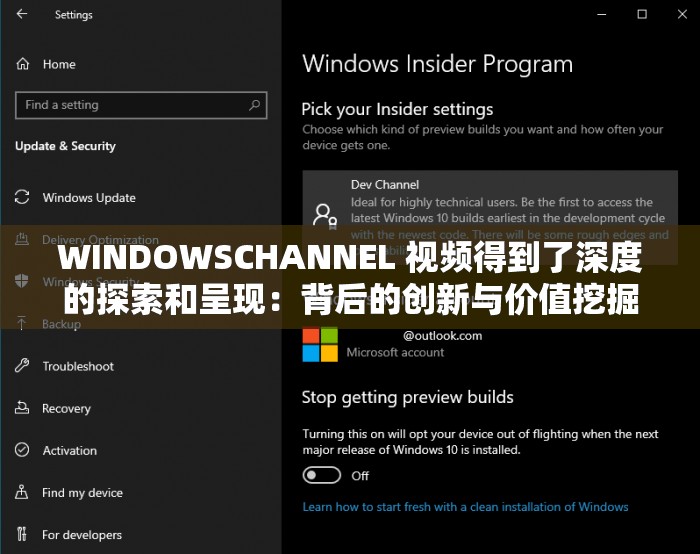Viewport: 700px width, 554px height.
Task: Open Troubleshoot settings page
Action: click(78, 367)
